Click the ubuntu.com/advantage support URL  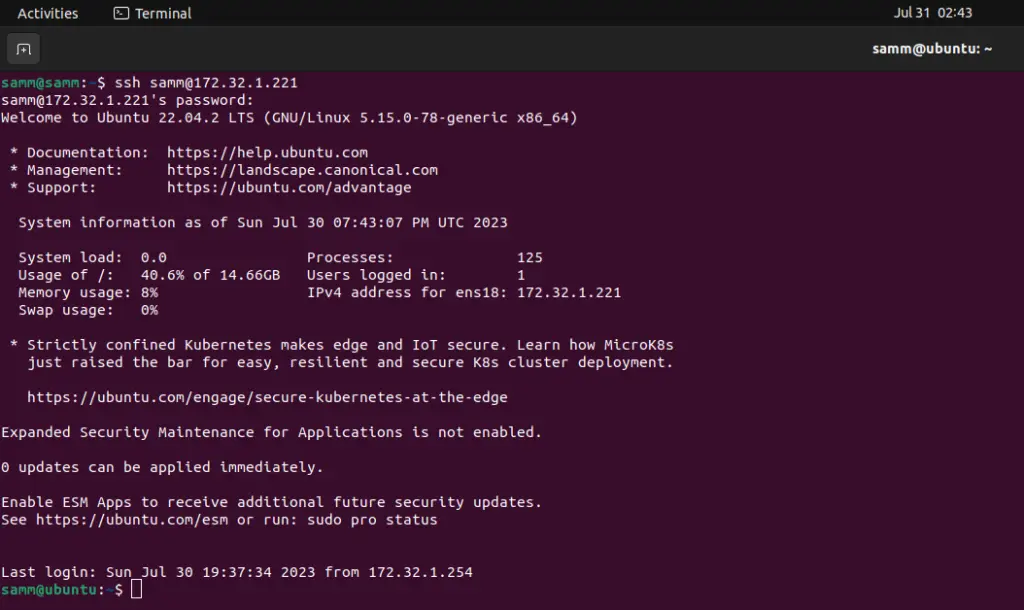[289, 188]
